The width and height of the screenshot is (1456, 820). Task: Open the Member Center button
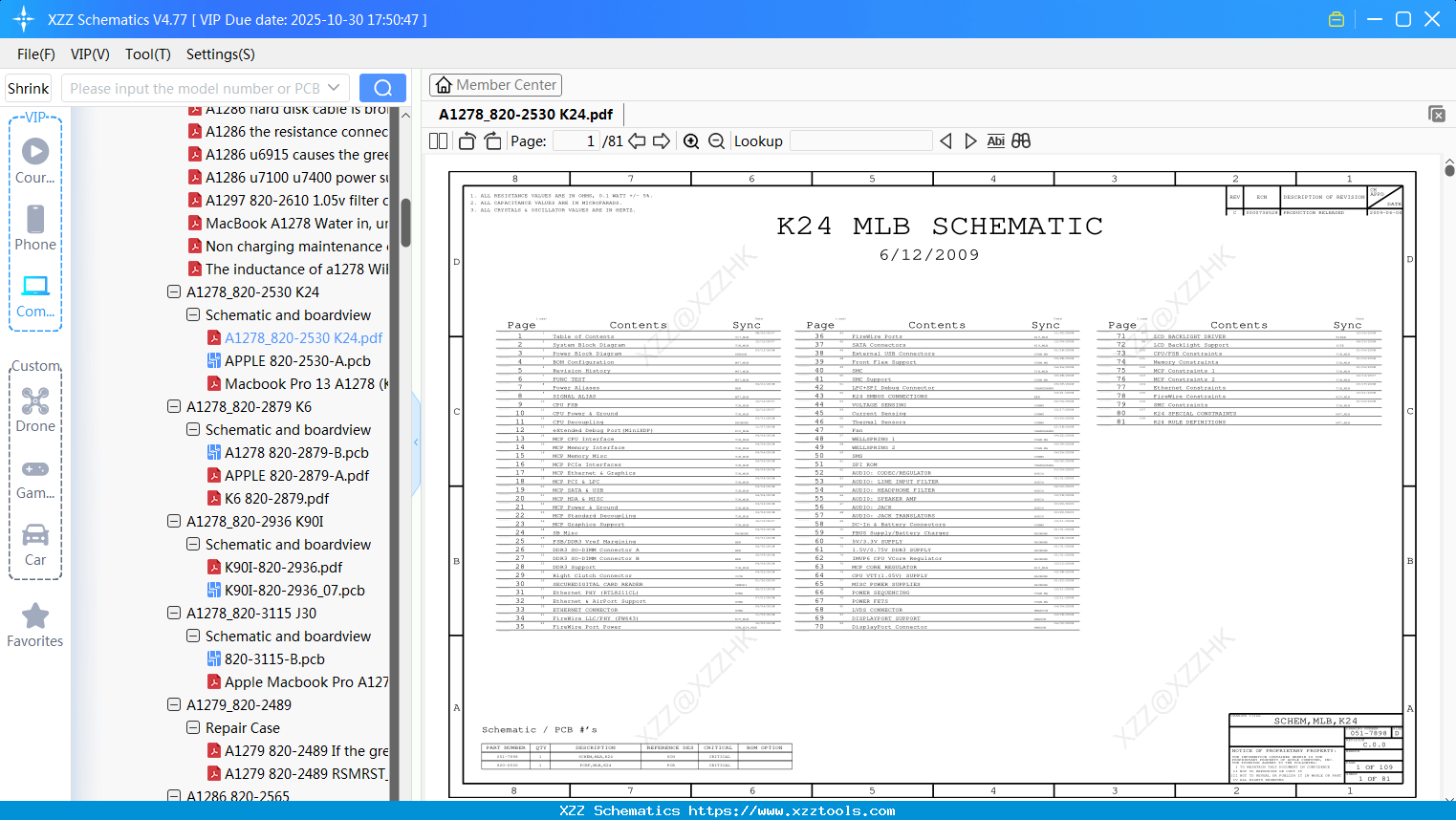pos(495,85)
